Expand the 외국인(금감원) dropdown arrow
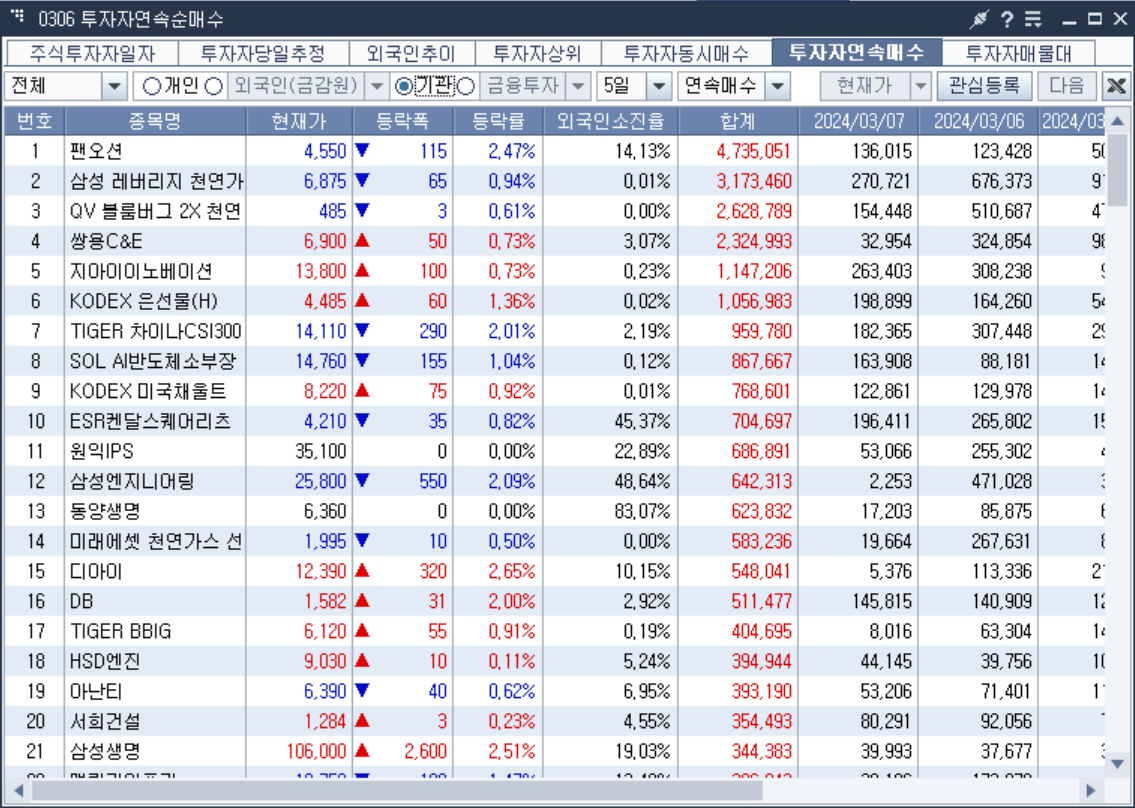Screen dimensions: 1135x808 pos(376,87)
